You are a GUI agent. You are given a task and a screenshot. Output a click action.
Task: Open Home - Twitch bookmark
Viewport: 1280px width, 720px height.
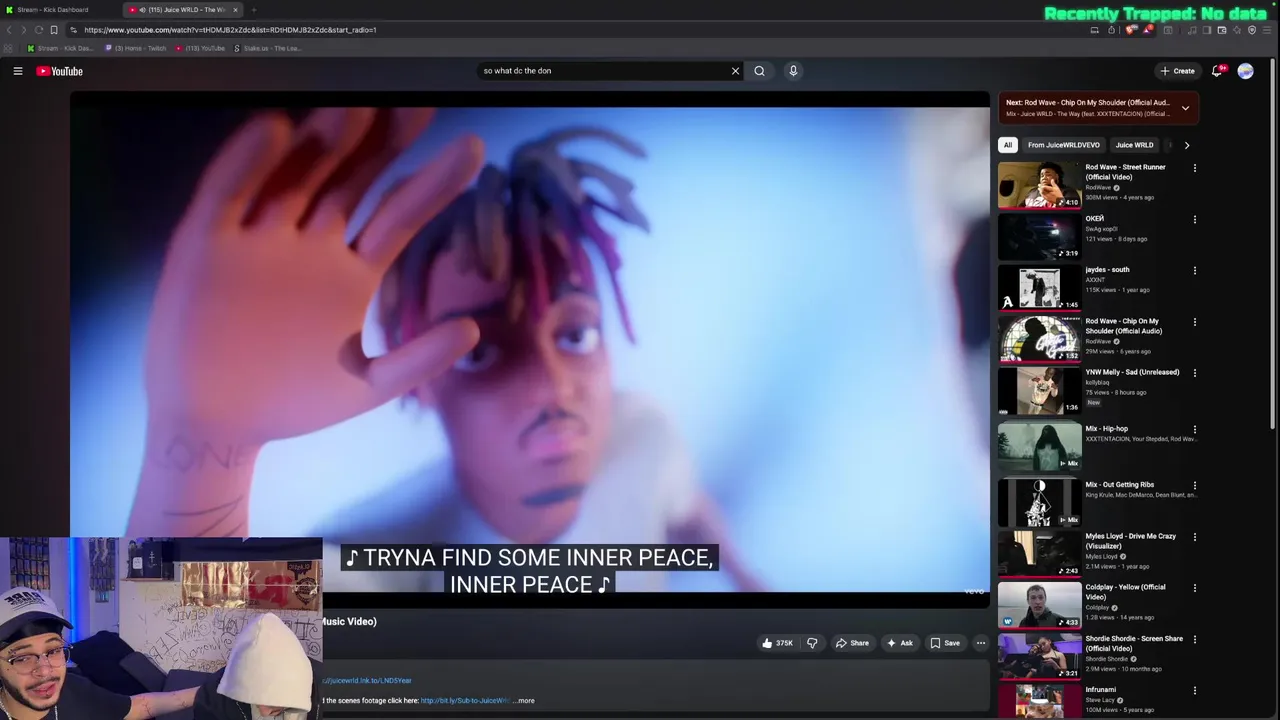pos(136,48)
